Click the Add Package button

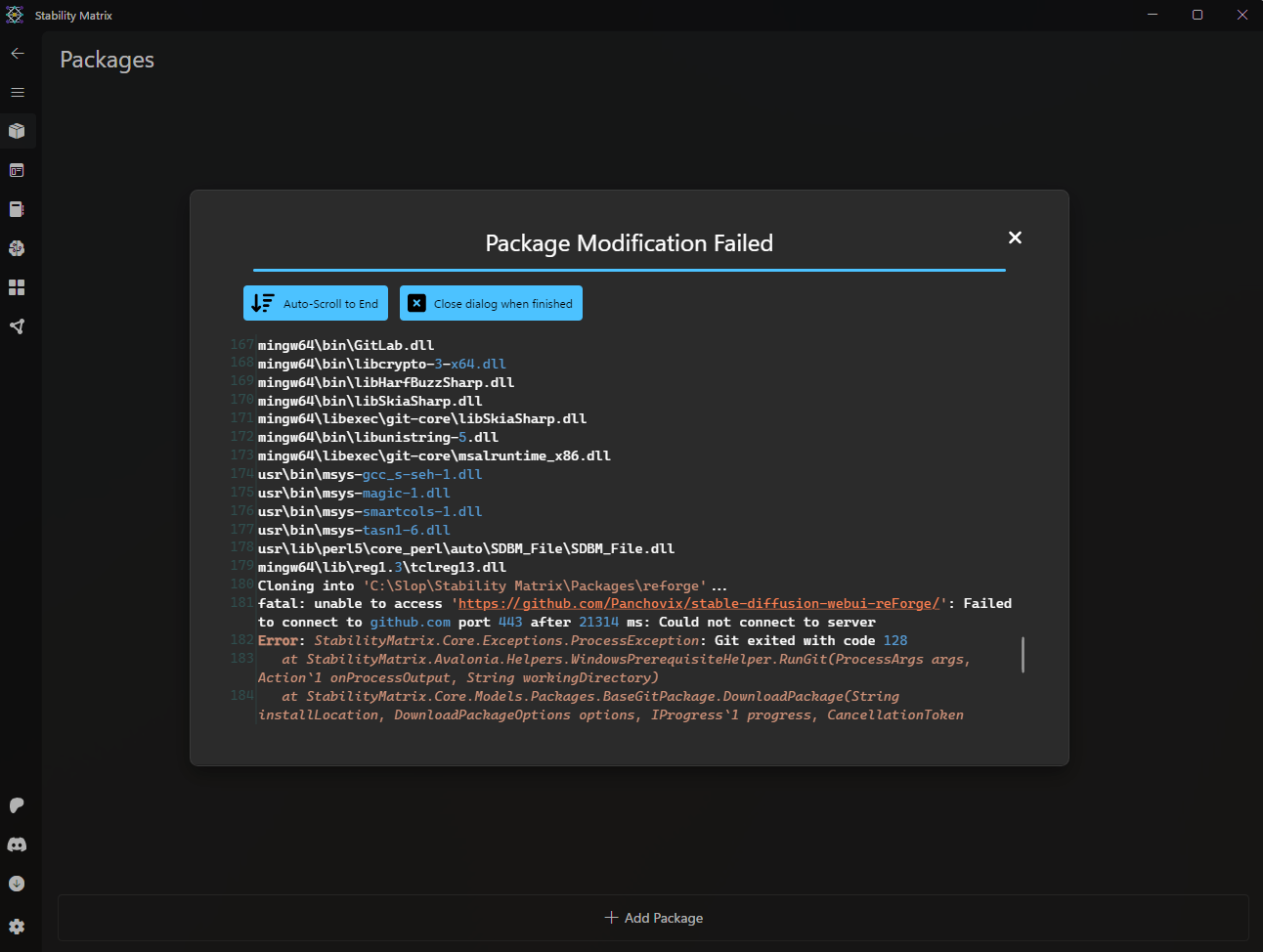[653, 918]
